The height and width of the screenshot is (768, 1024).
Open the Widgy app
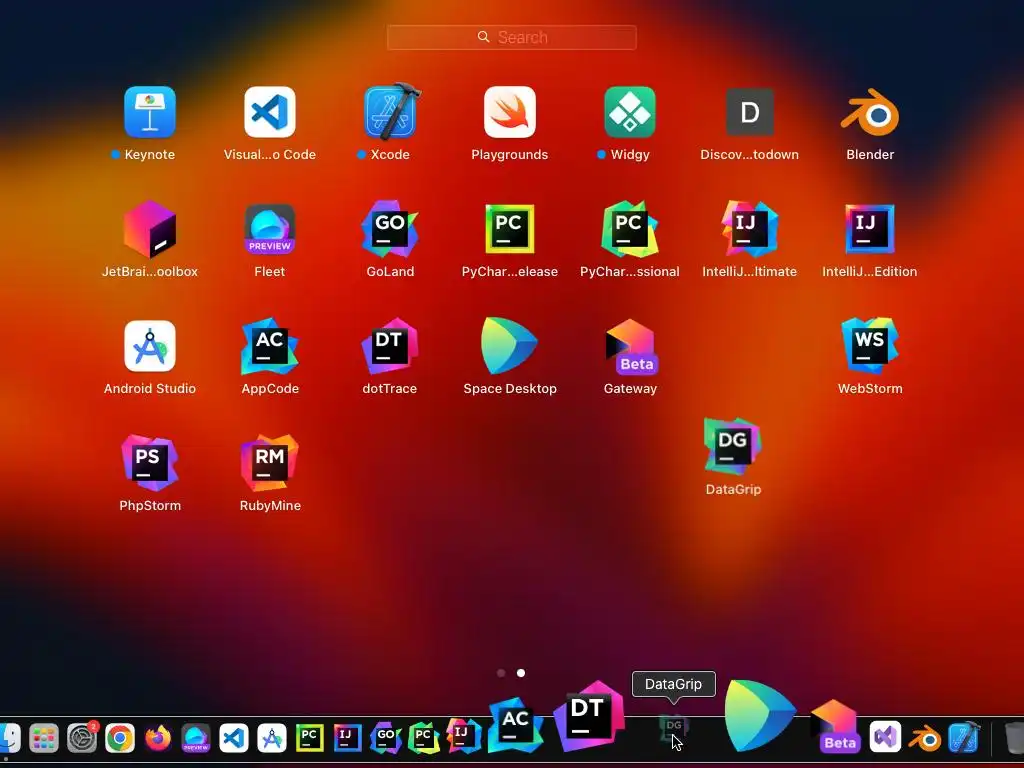pos(630,112)
